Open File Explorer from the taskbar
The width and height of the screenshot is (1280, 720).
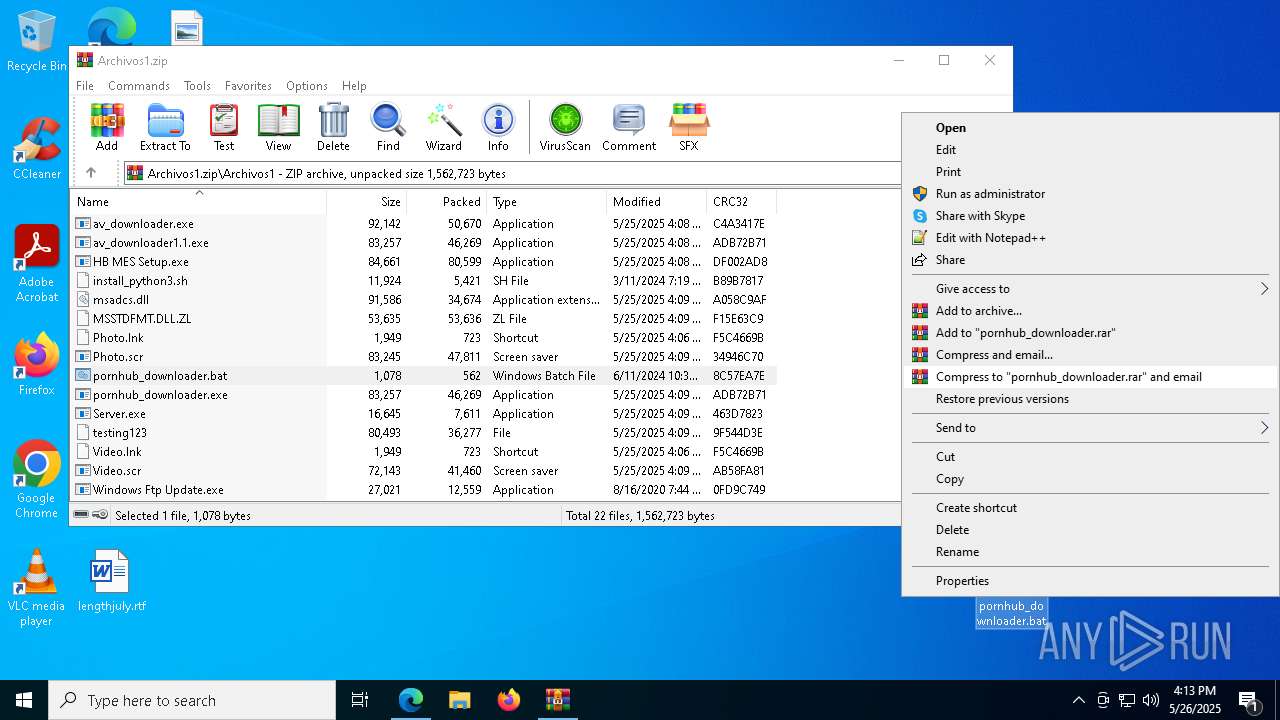point(459,700)
